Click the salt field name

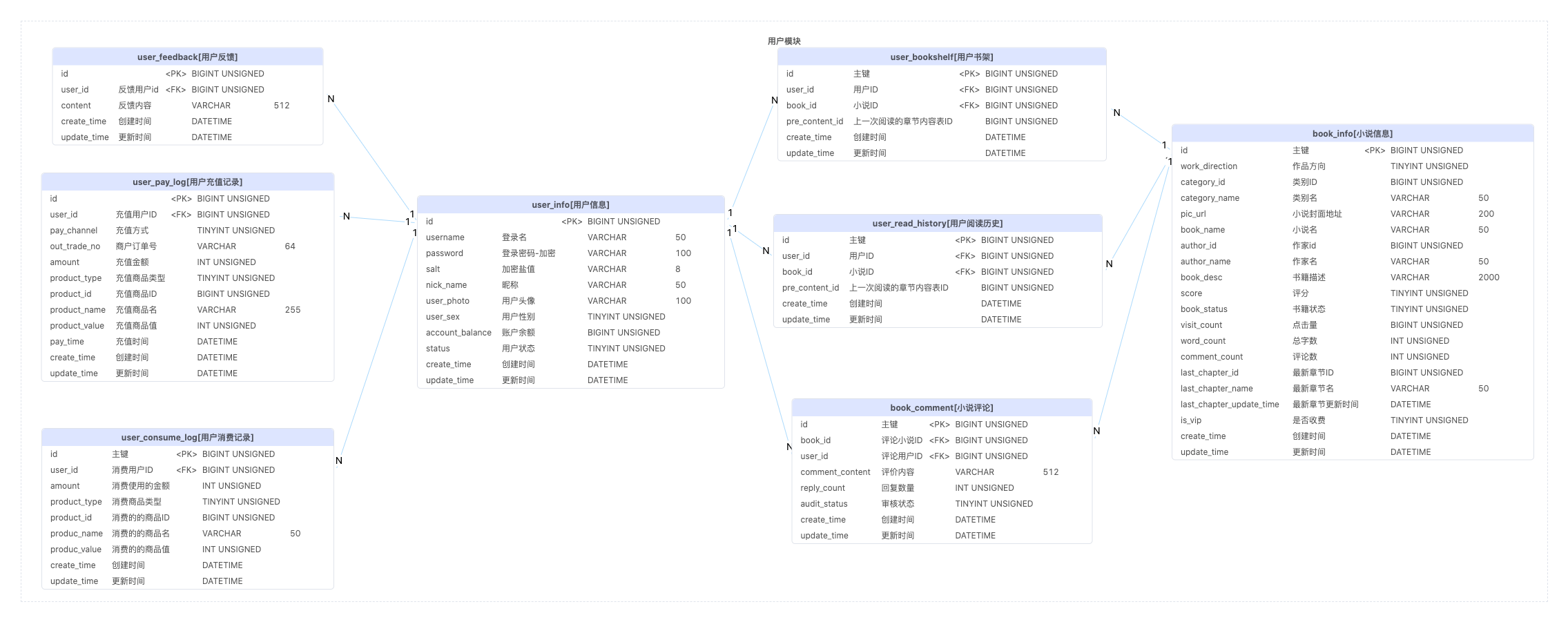click(433, 269)
